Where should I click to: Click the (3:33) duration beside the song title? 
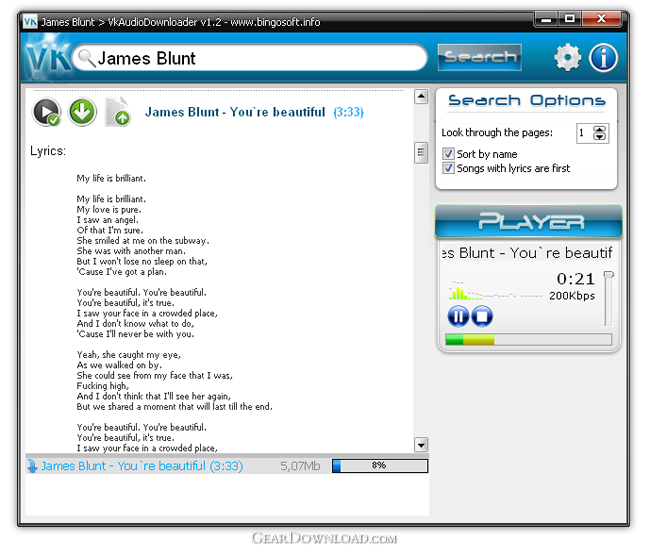tap(349, 112)
